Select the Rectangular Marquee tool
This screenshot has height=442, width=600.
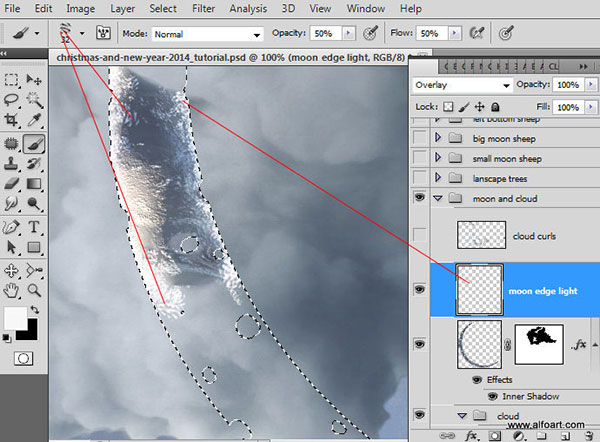coord(11,80)
